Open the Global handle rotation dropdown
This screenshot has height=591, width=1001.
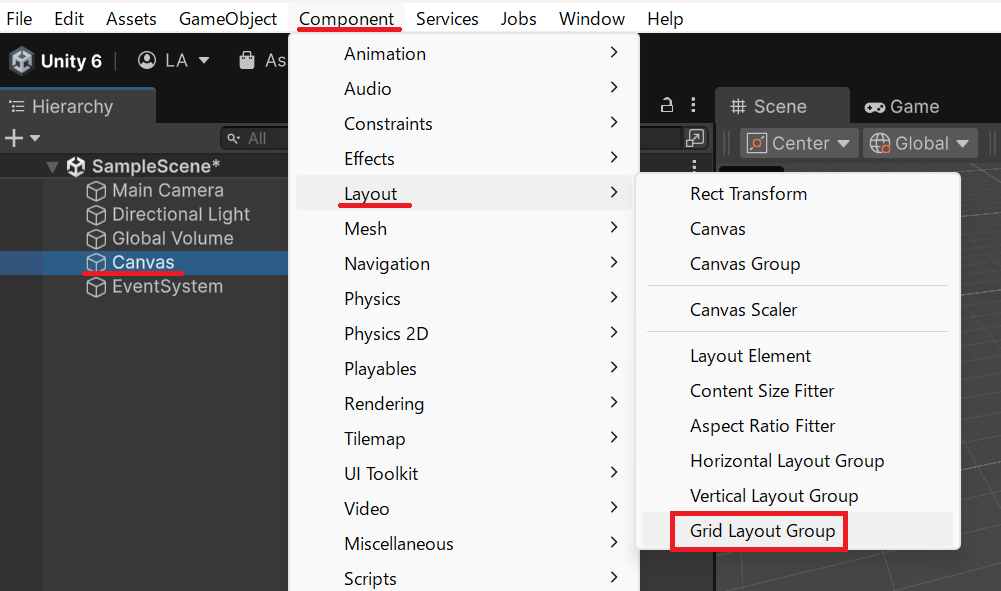[921, 143]
